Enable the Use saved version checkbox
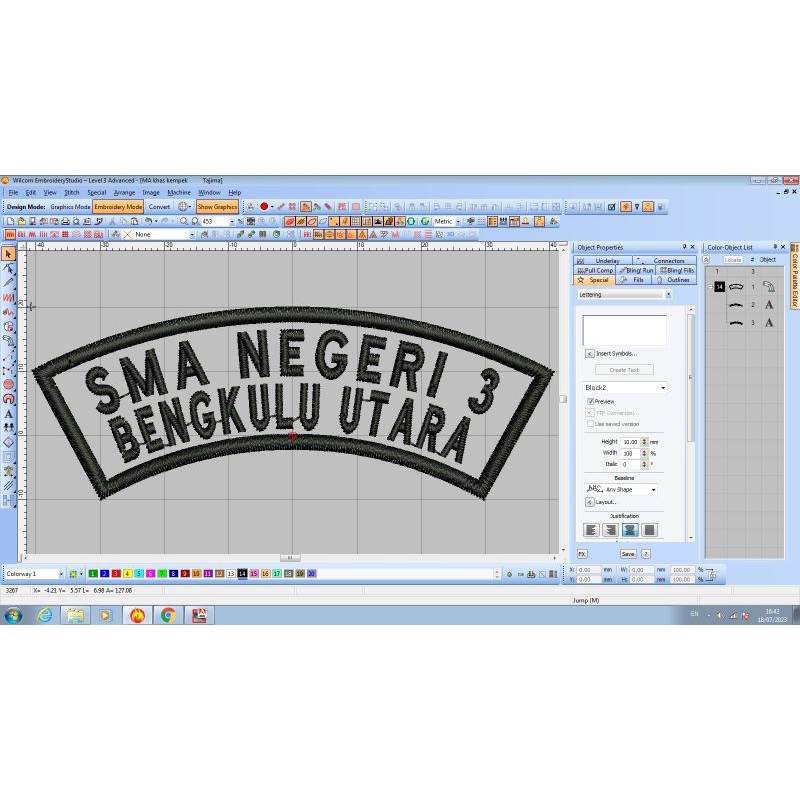This screenshot has width=800, height=800. tap(589, 424)
